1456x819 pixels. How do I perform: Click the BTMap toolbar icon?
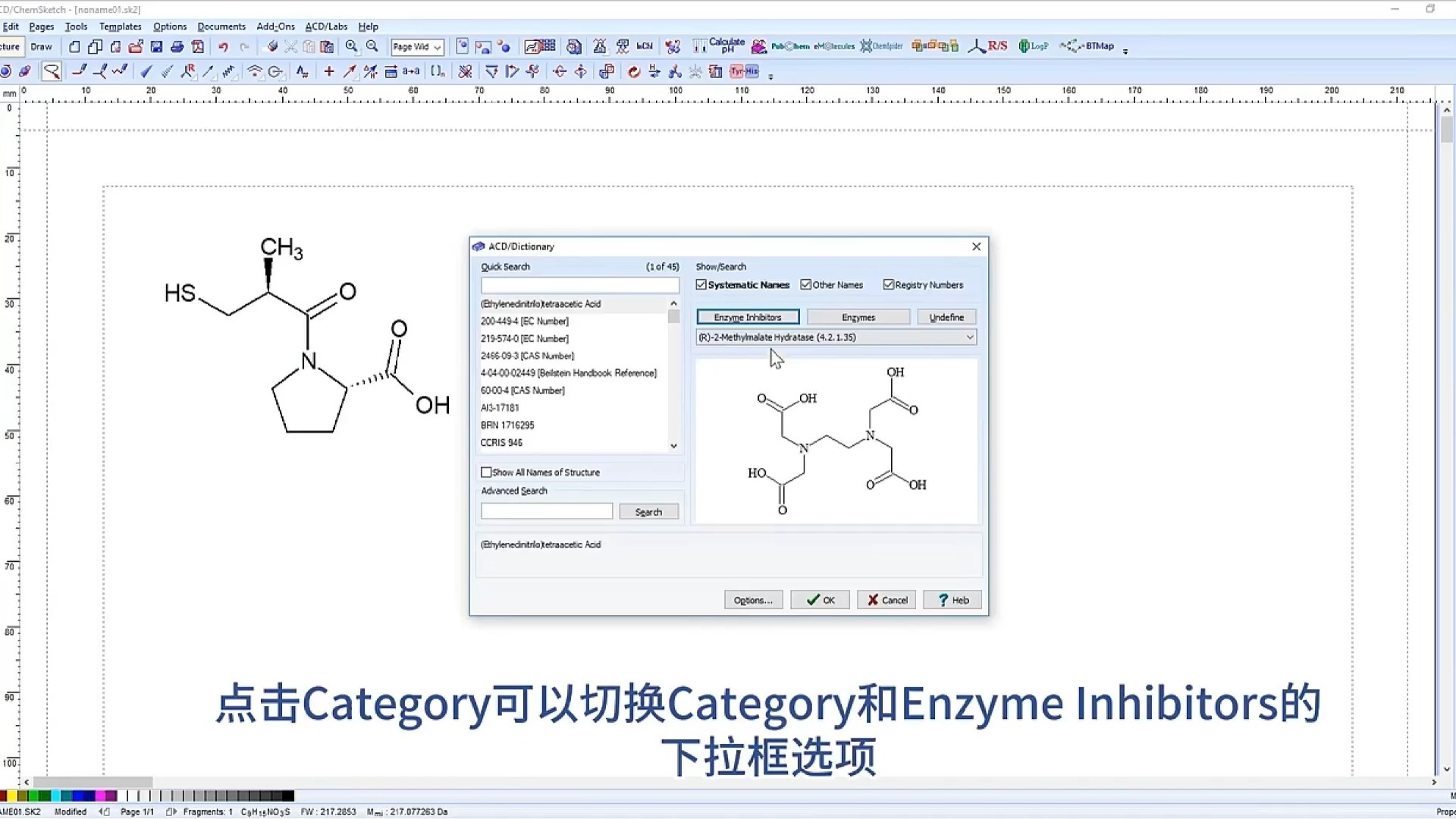click(x=1087, y=46)
